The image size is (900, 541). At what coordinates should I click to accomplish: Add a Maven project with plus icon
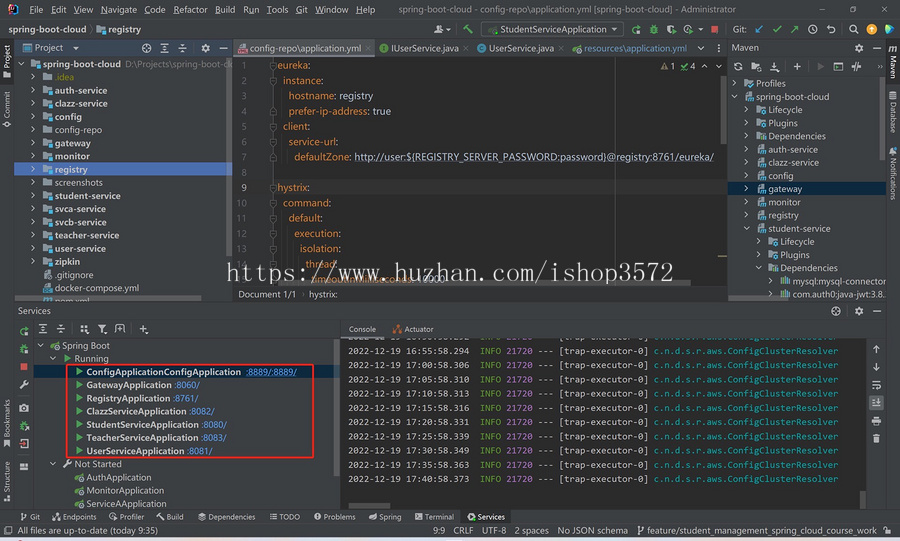797,67
